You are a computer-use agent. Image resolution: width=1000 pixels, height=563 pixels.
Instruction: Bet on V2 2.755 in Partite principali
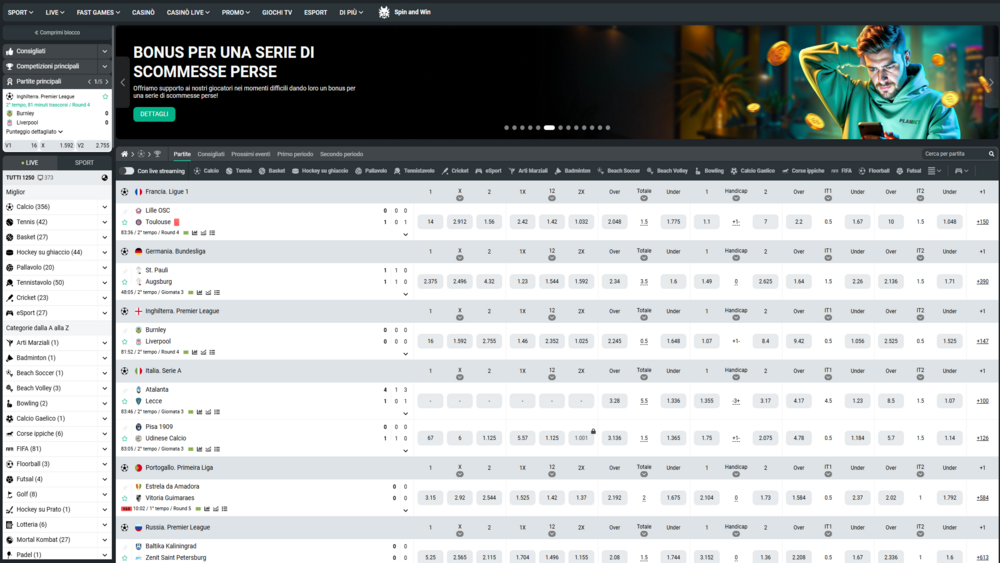(94, 145)
